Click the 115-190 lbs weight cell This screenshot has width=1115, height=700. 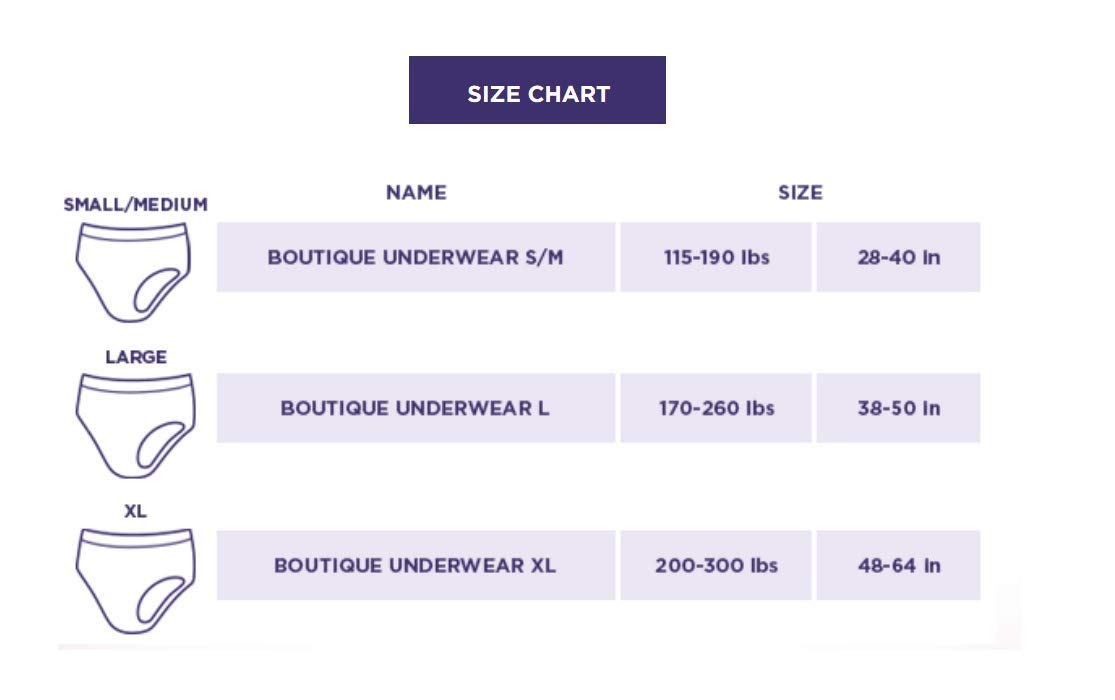click(716, 257)
